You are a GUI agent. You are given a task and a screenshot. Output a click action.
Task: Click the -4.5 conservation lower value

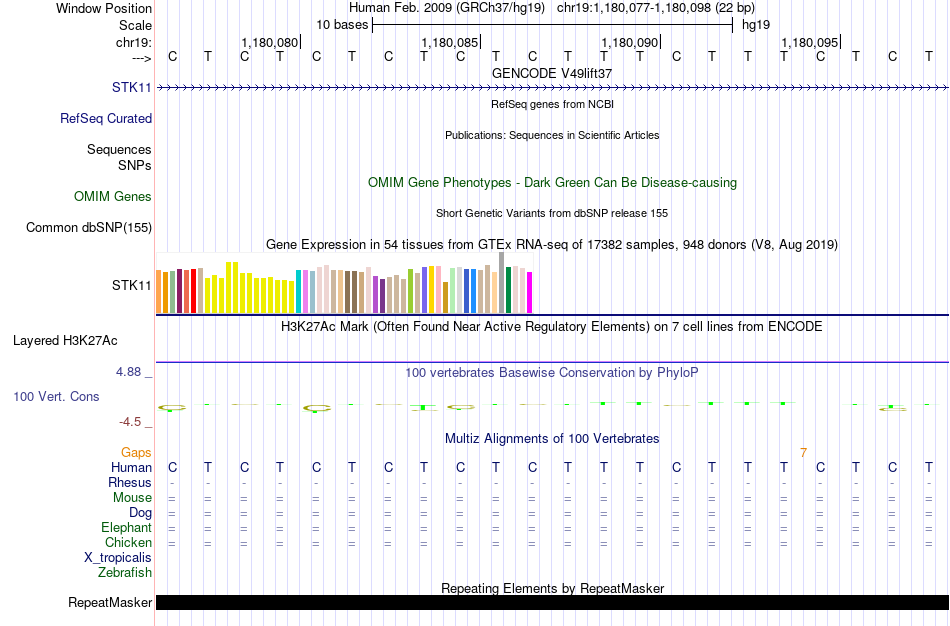tap(130, 422)
